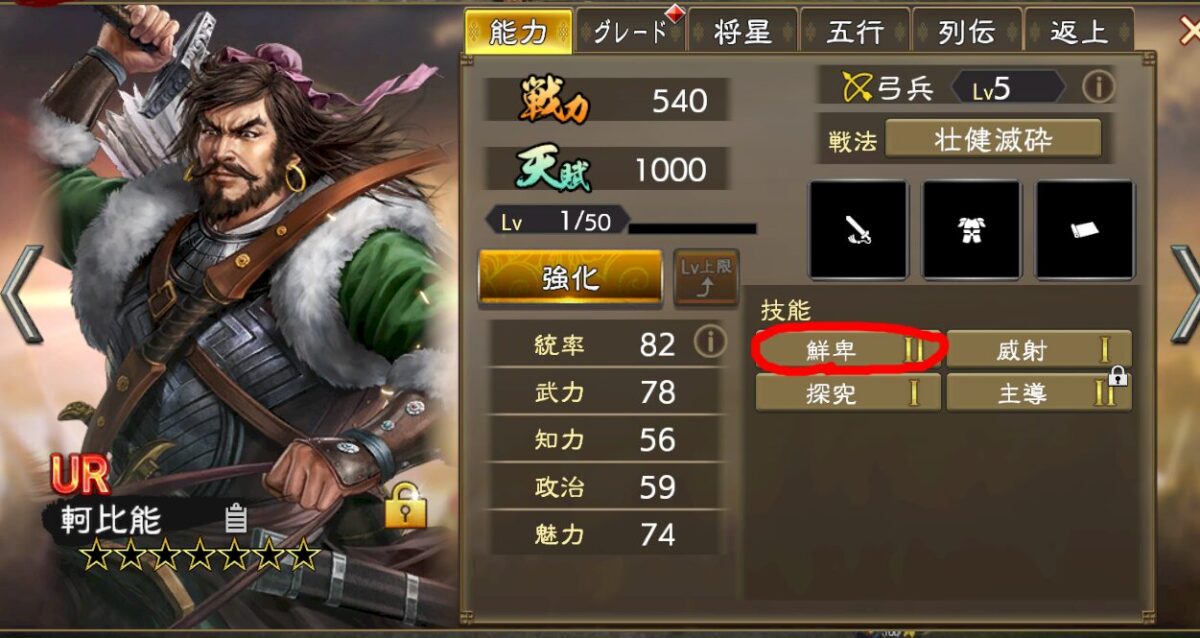This screenshot has height=638, width=1200.
Task: Click the lock icon on 主導 skill
Action: 1119,378
